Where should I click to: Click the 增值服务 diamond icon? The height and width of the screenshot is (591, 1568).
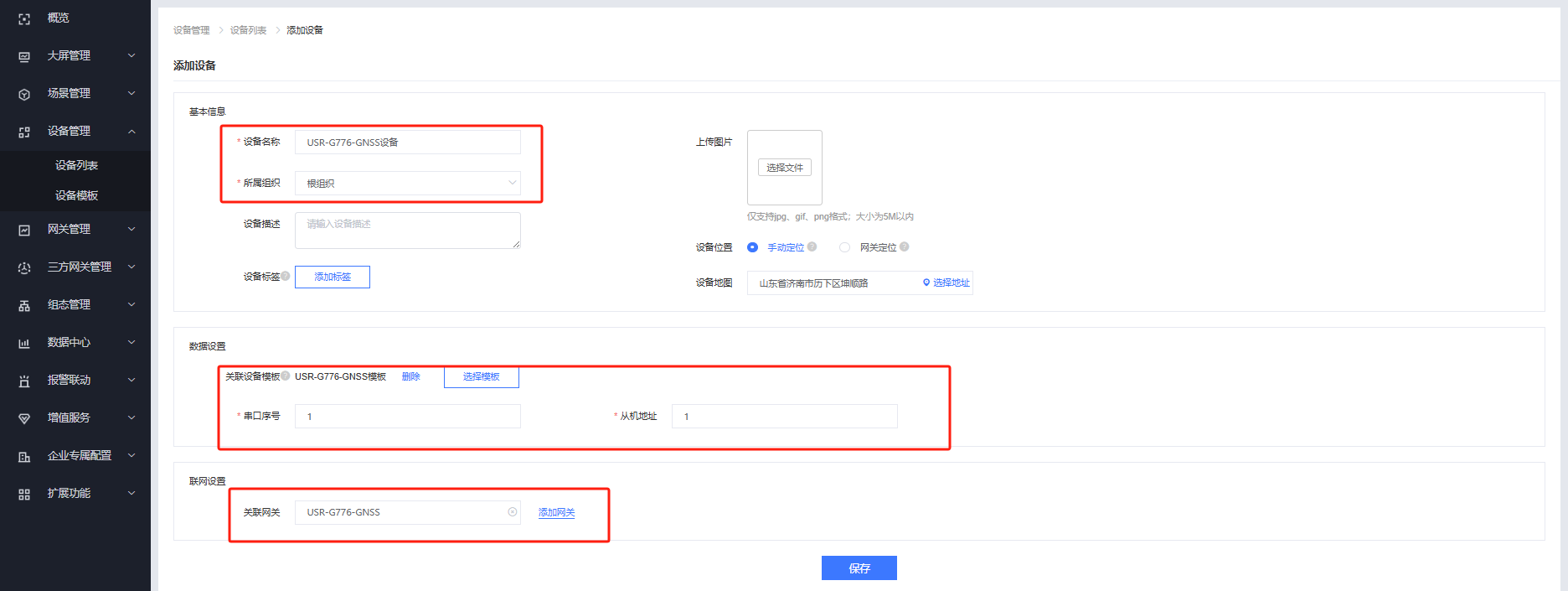coord(24,418)
